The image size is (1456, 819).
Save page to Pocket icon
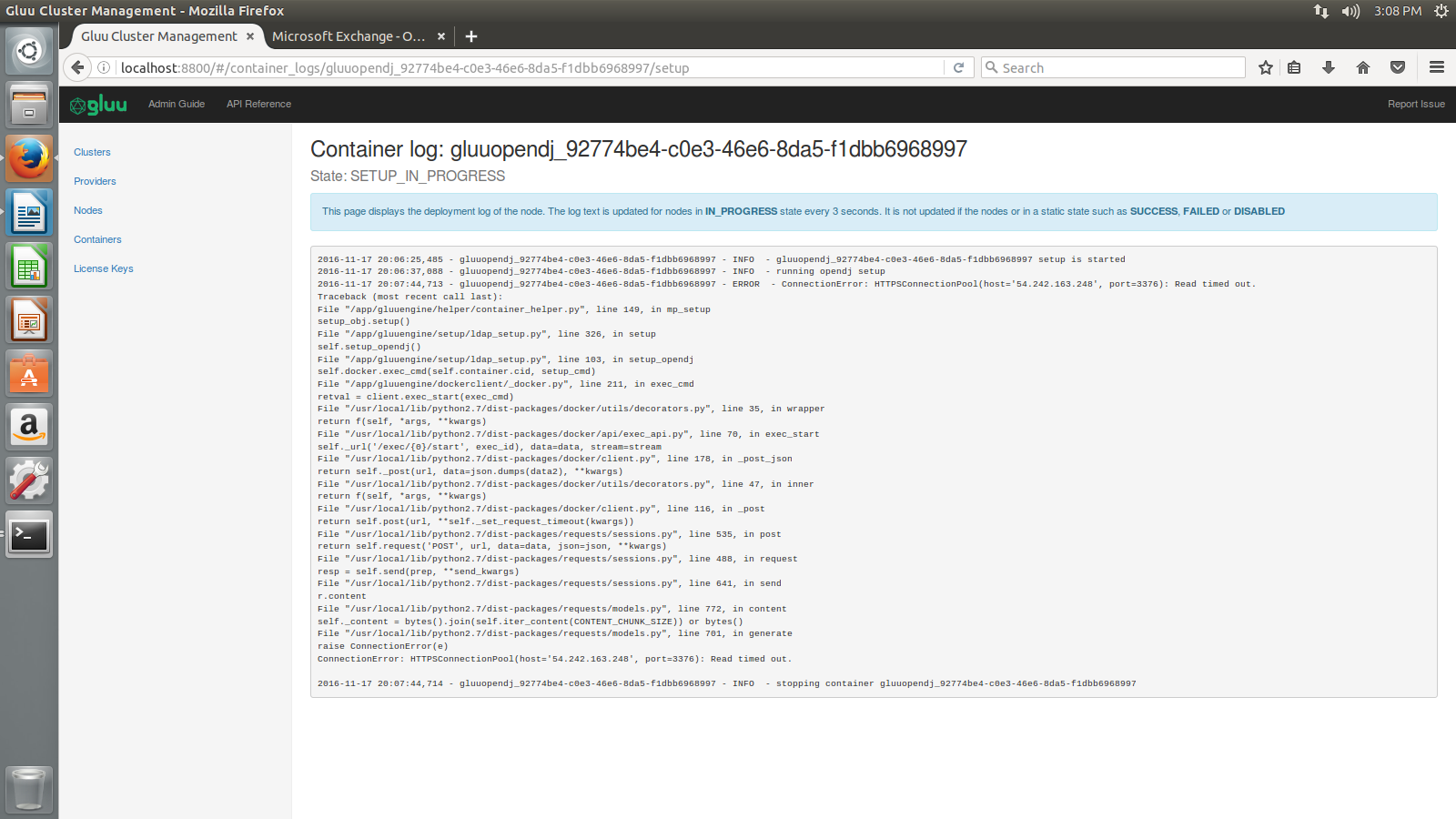pyautogui.click(x=1398, y=67)
